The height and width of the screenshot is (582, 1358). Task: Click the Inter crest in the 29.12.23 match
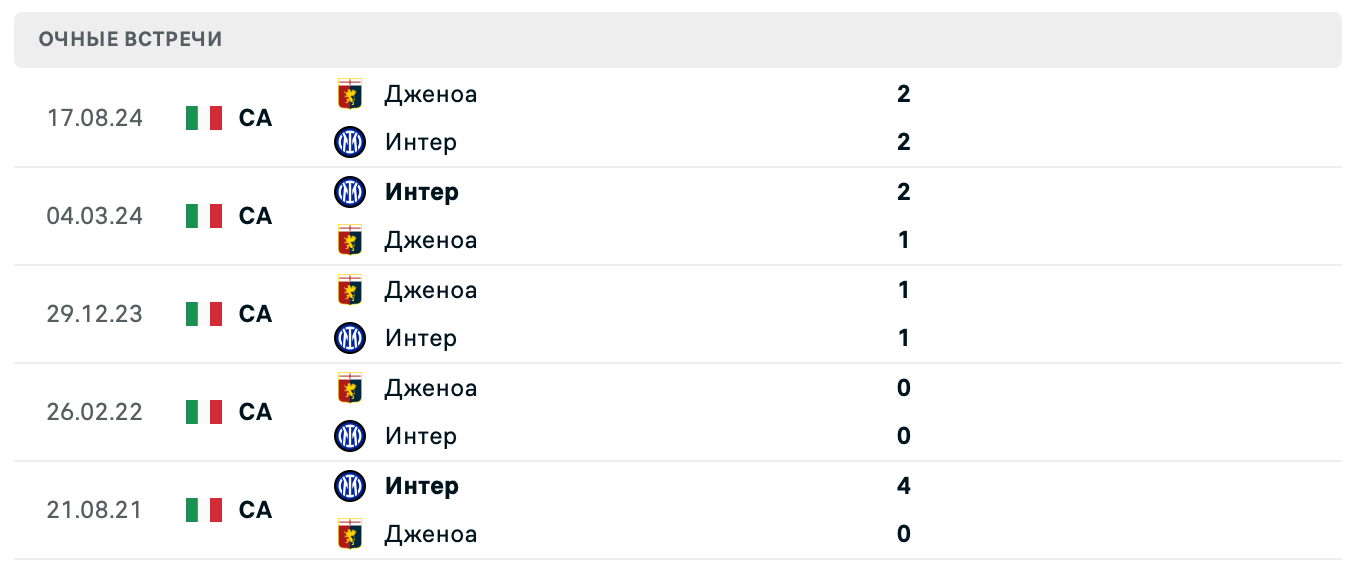point(350,338)
